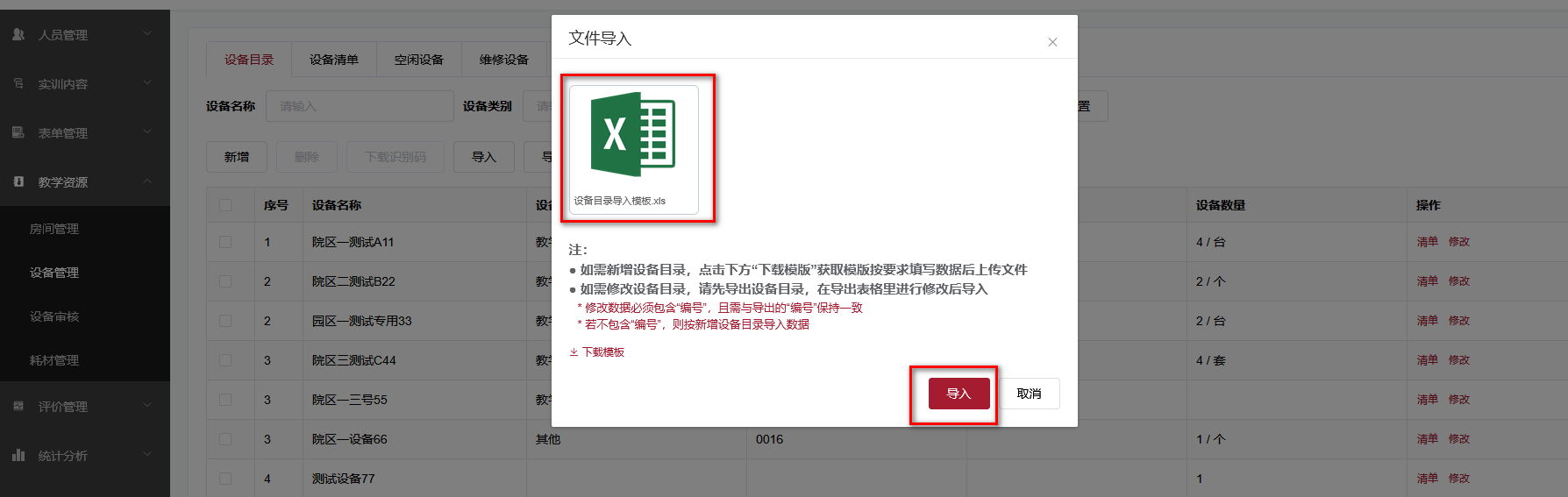
Task: Check the row for 测试设备77
Action: 225,479
